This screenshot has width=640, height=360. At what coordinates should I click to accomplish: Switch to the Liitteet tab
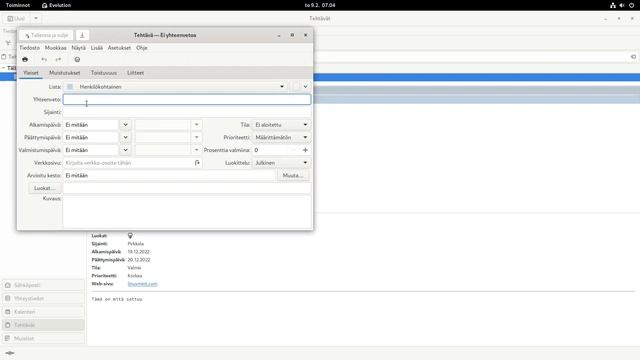pyautogui.click(x=135, y=73)
